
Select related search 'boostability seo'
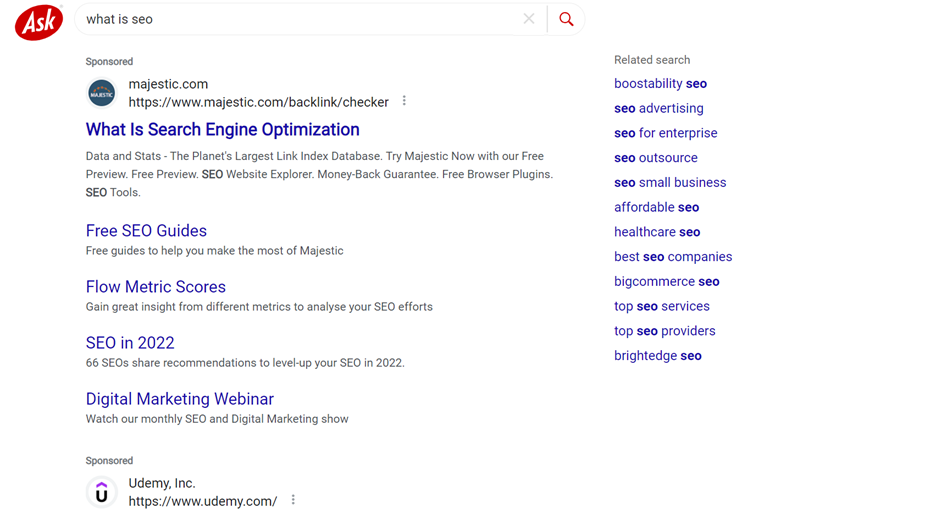pyautogui.click(x=660, y=84)
